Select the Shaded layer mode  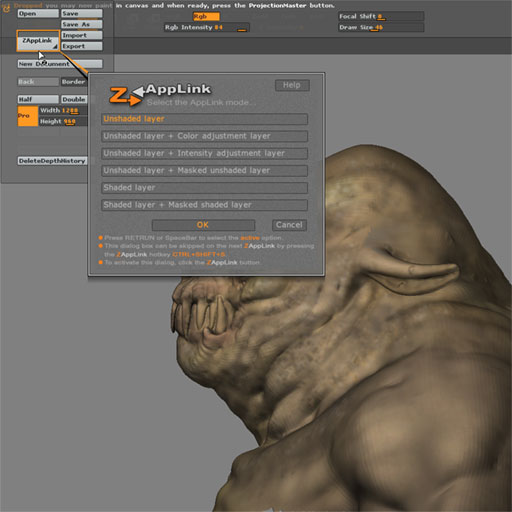click(204, 188)
